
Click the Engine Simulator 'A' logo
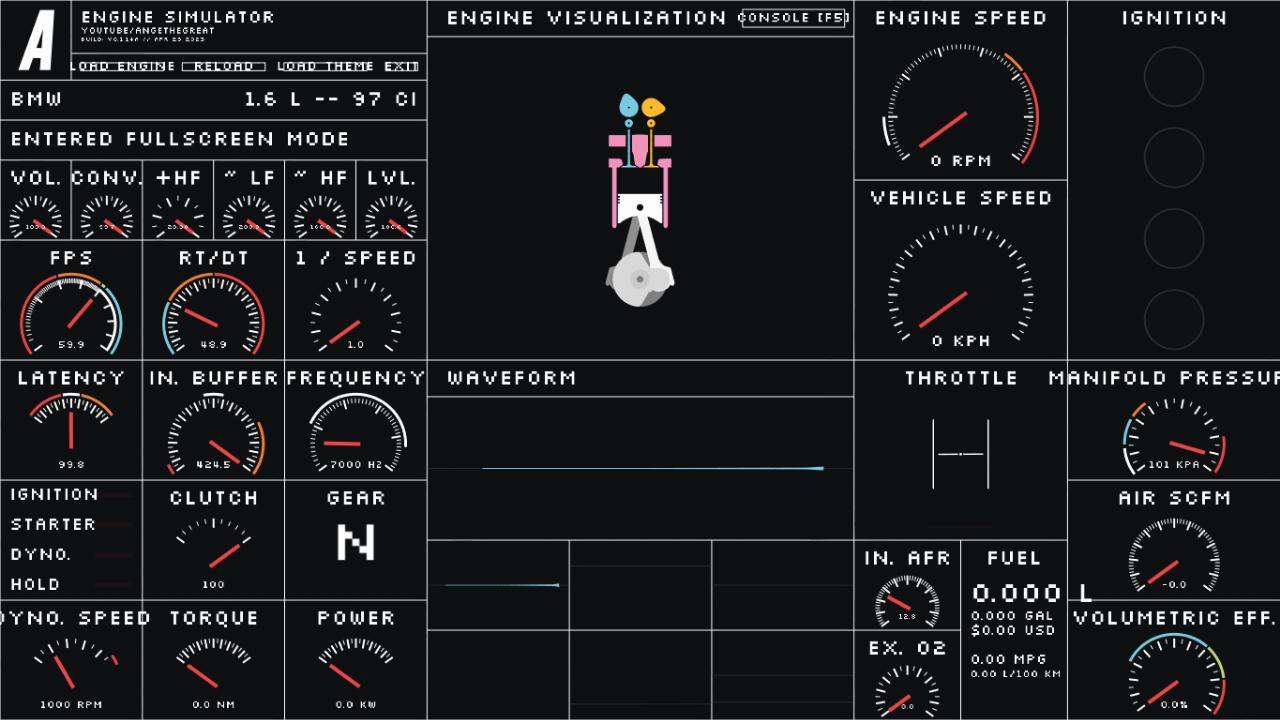pyautogui.click(x=36, y=41)
